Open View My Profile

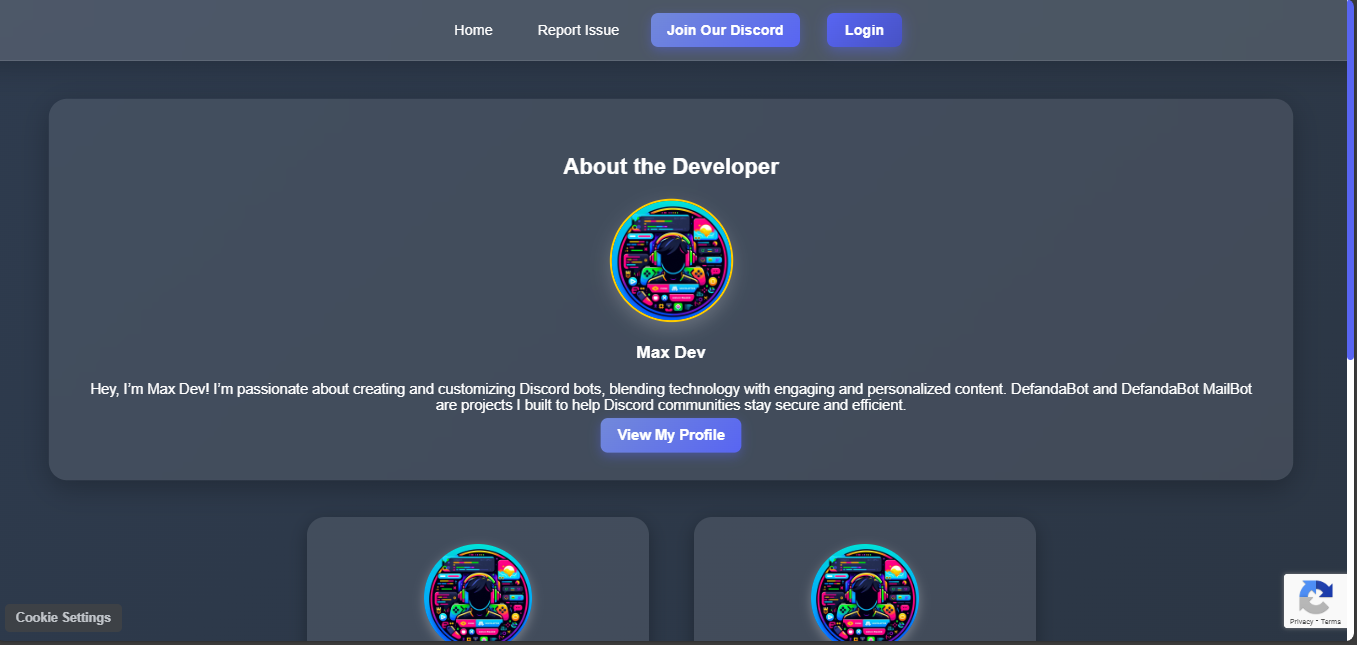click(670, 435)
